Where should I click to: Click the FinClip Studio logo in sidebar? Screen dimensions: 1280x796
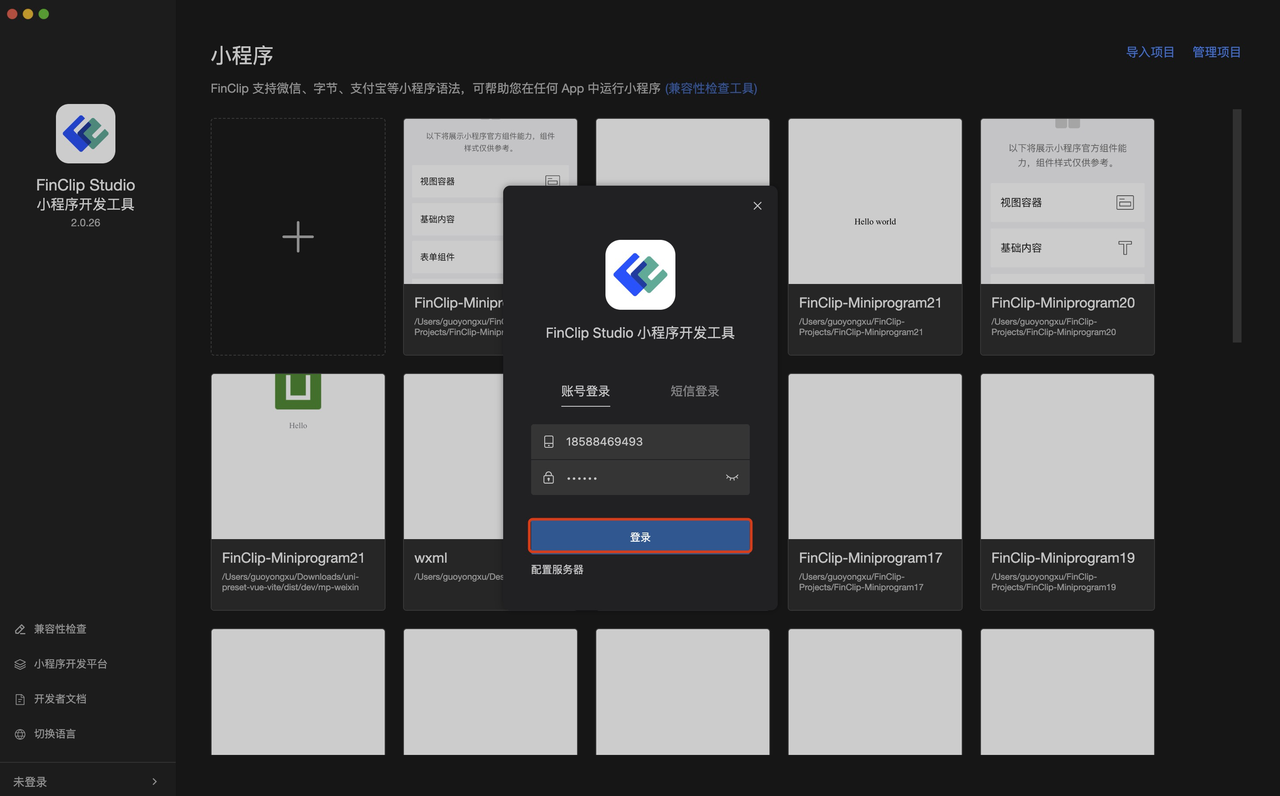click(x=85, y=134)
